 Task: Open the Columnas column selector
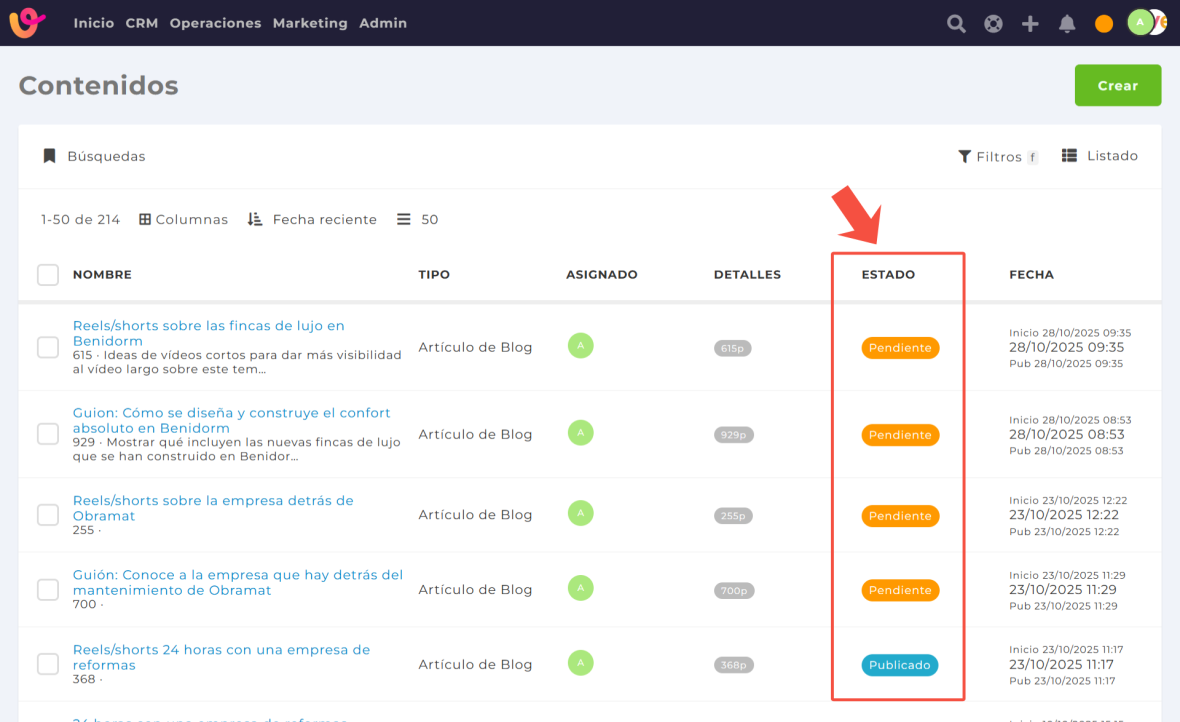tap(183, 219)
